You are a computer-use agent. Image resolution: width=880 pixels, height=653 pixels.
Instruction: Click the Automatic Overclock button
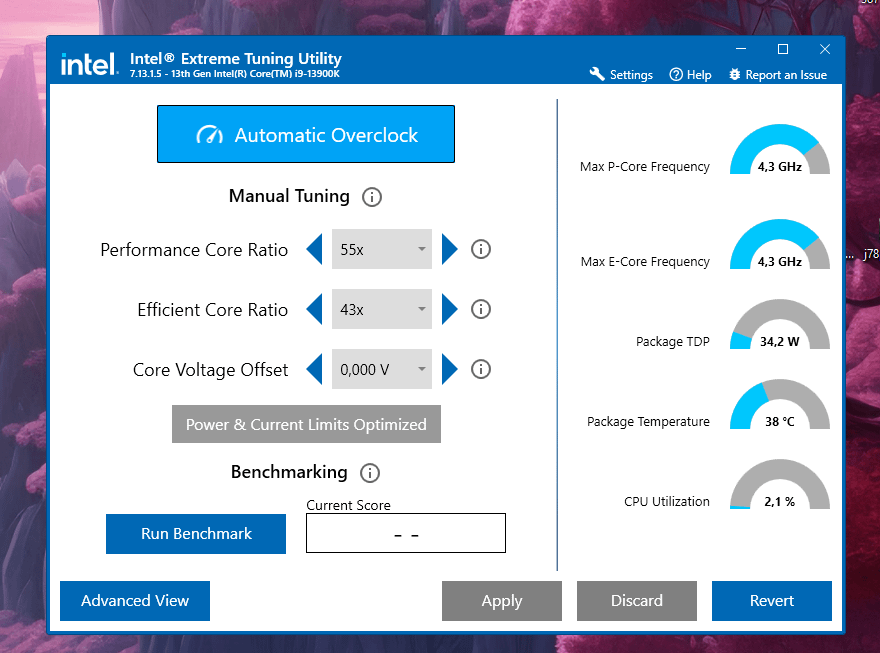[306, 134]
